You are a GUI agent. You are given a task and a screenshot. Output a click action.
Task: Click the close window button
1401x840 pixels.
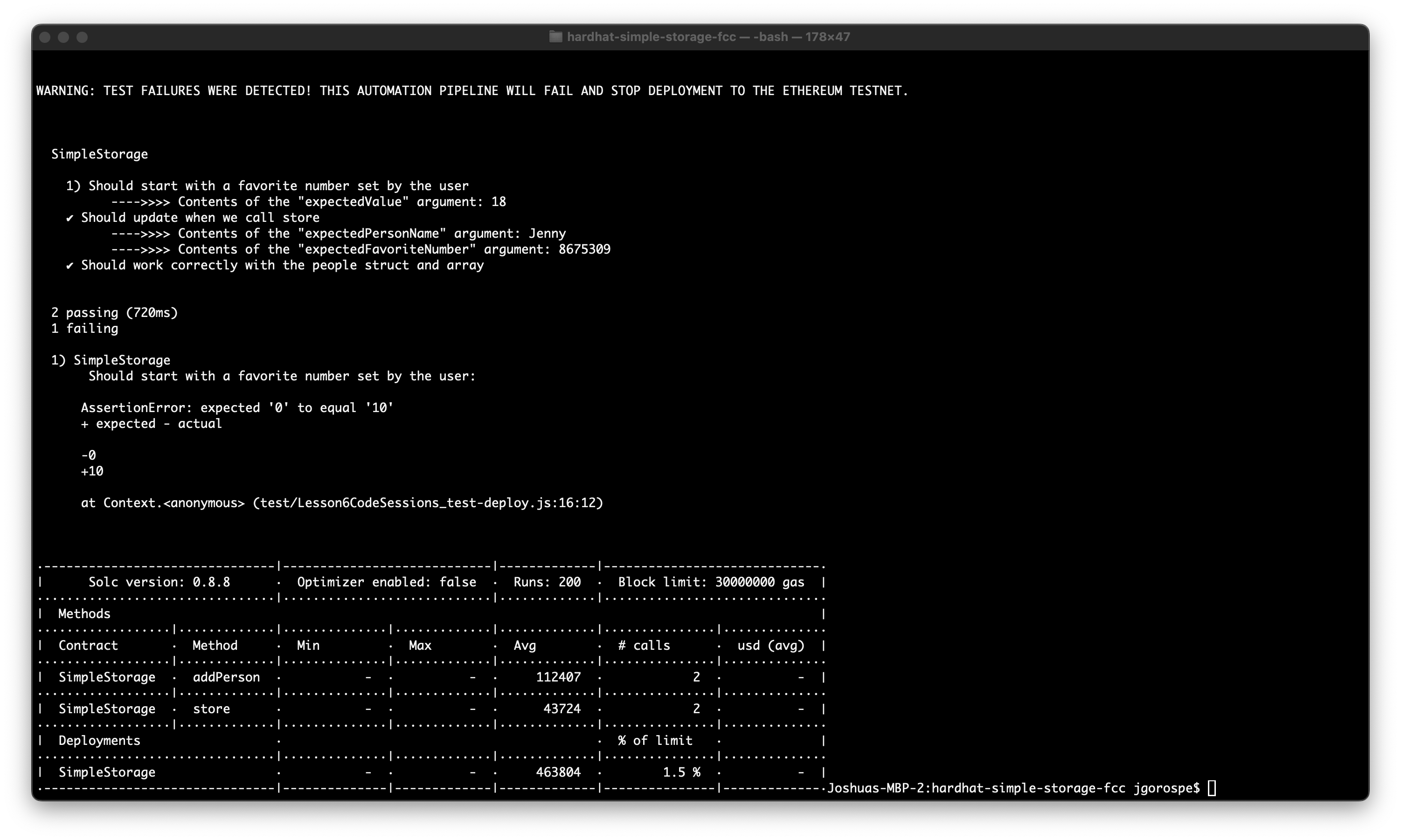tap(45, 37)
